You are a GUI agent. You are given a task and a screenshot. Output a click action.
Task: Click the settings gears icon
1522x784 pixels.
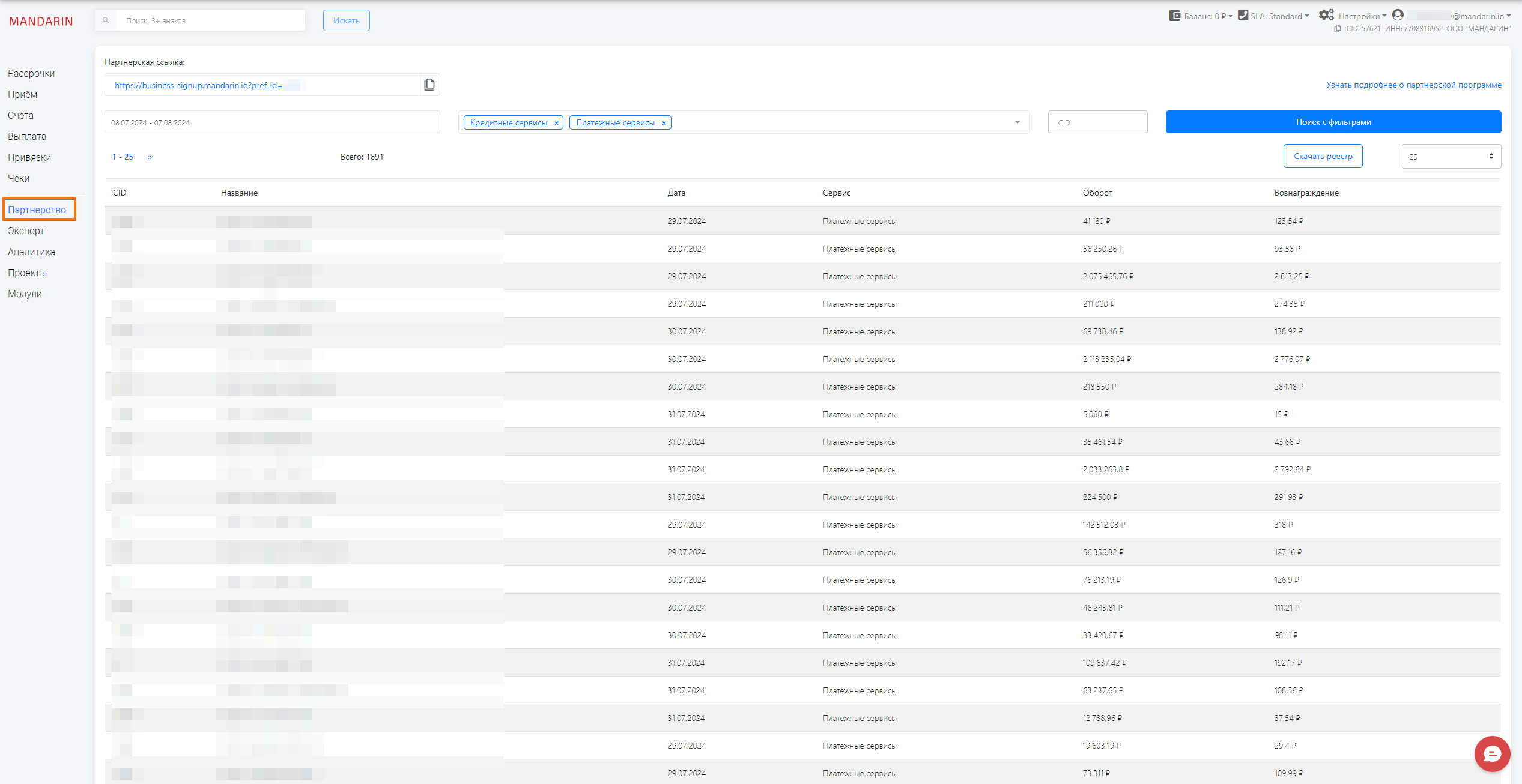pyautogui.click(x=1326, y=15)
